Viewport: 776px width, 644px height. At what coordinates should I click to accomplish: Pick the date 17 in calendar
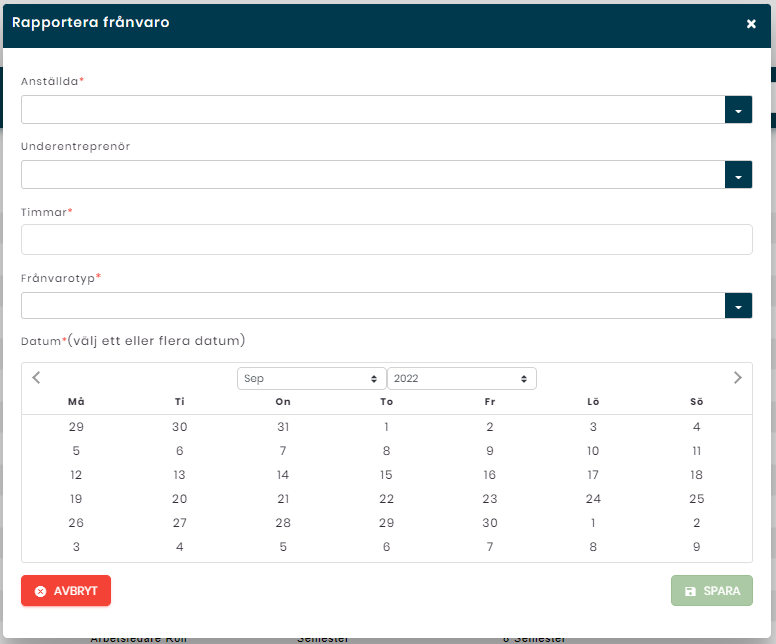[x=593, y=475]
